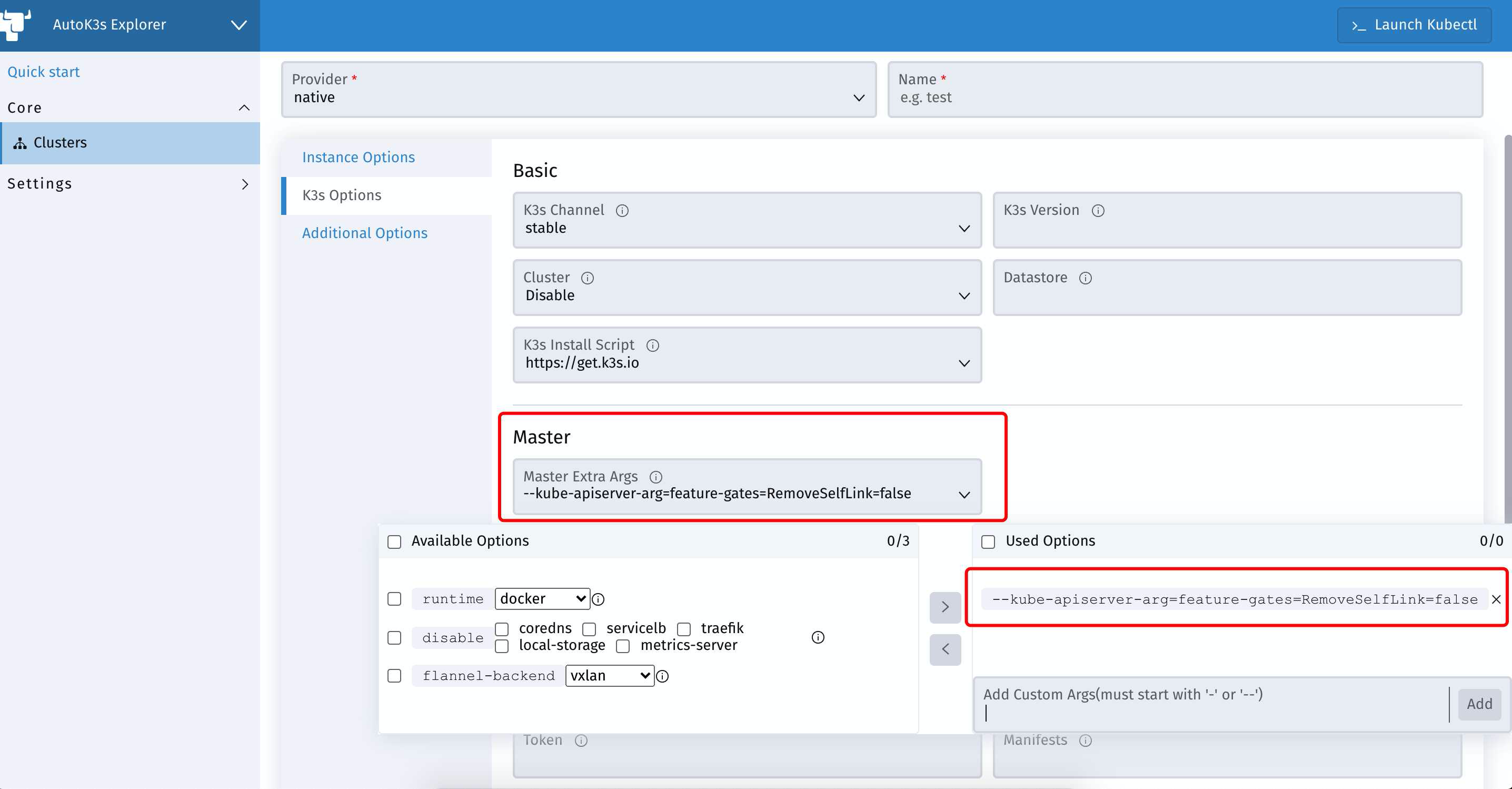Click the Master Extra Args info icon
Image resolution: width=1512 pixels, height=789 pixels.
click(655, 477)
